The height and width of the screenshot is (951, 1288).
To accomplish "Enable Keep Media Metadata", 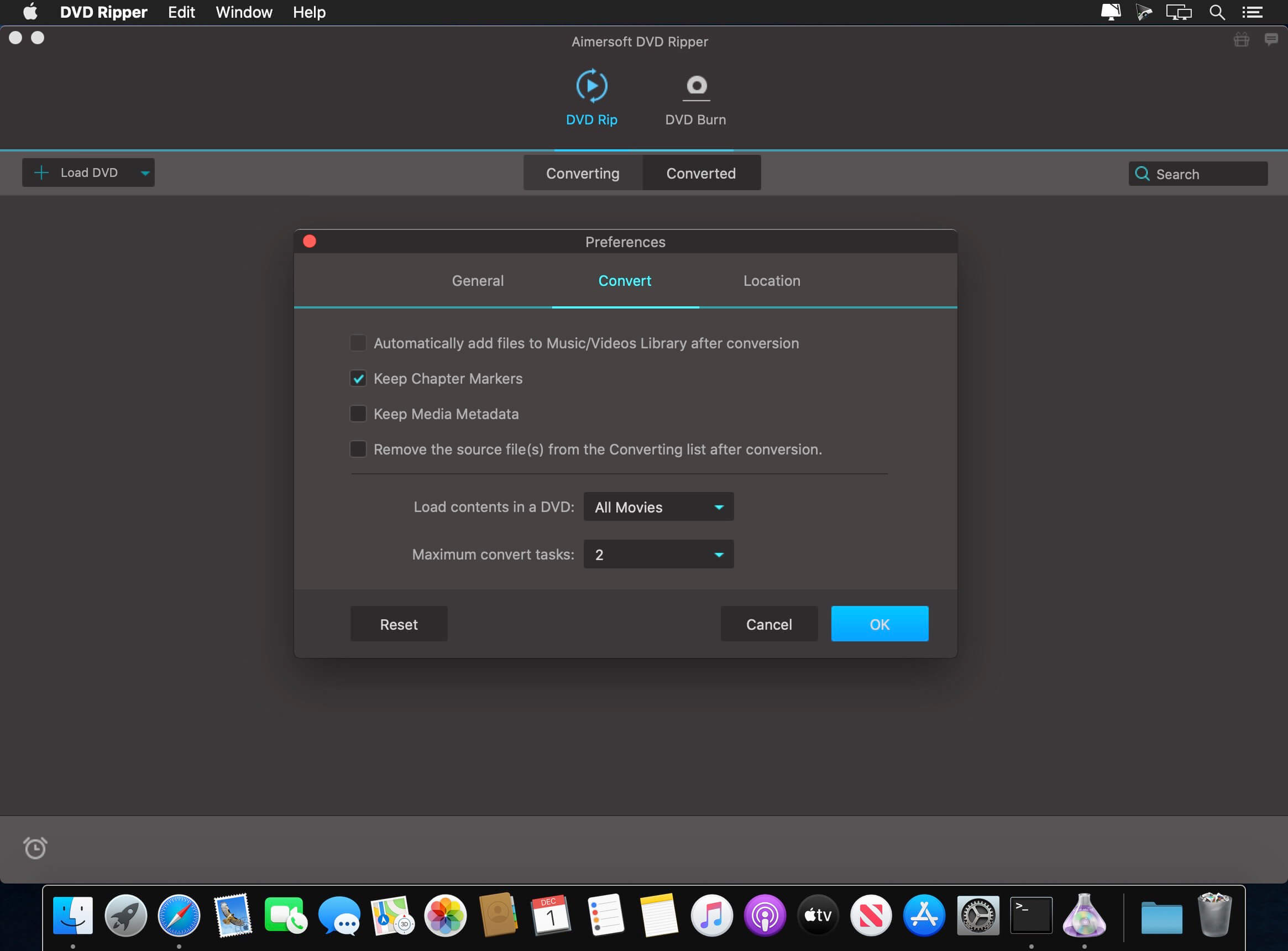I will click(x=358, y=414).
